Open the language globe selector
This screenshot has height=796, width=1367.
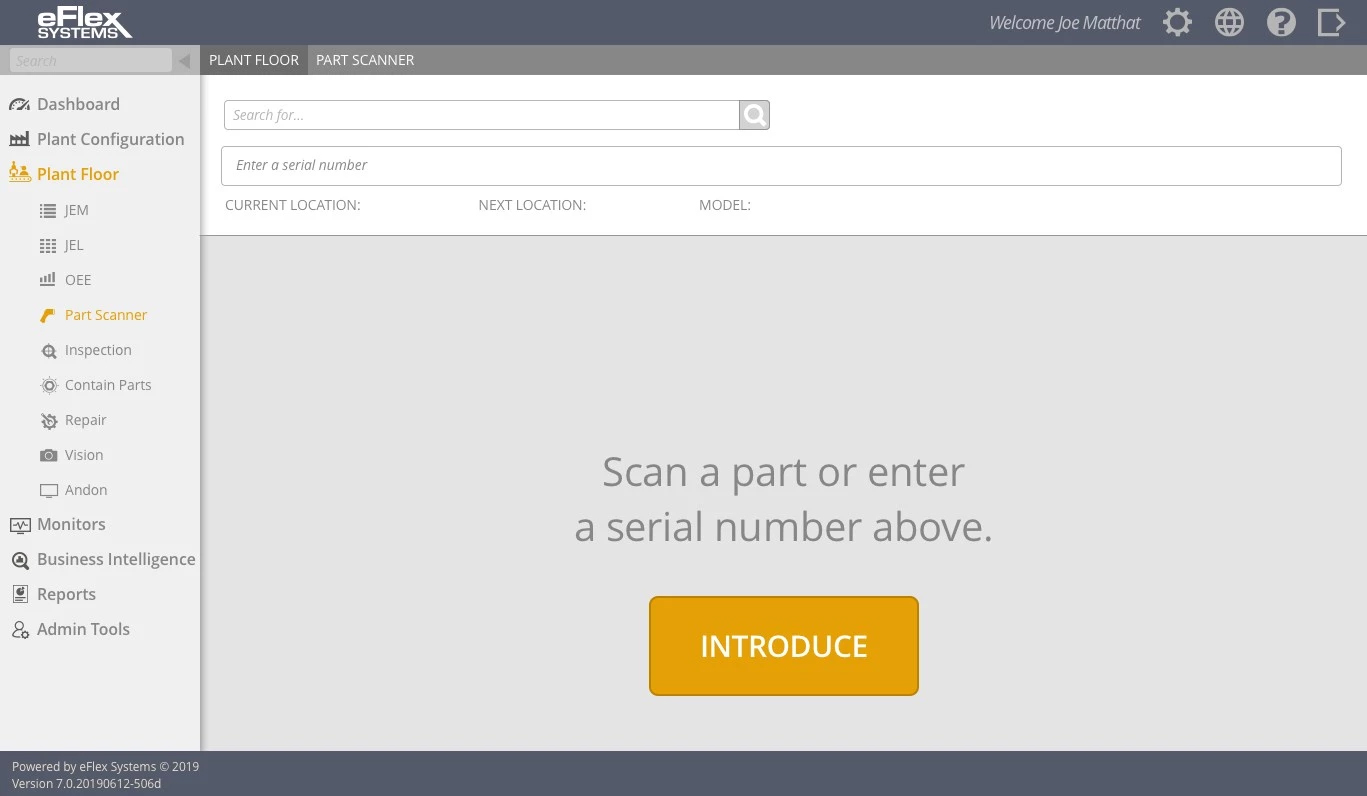click(x=1229, y=22)
